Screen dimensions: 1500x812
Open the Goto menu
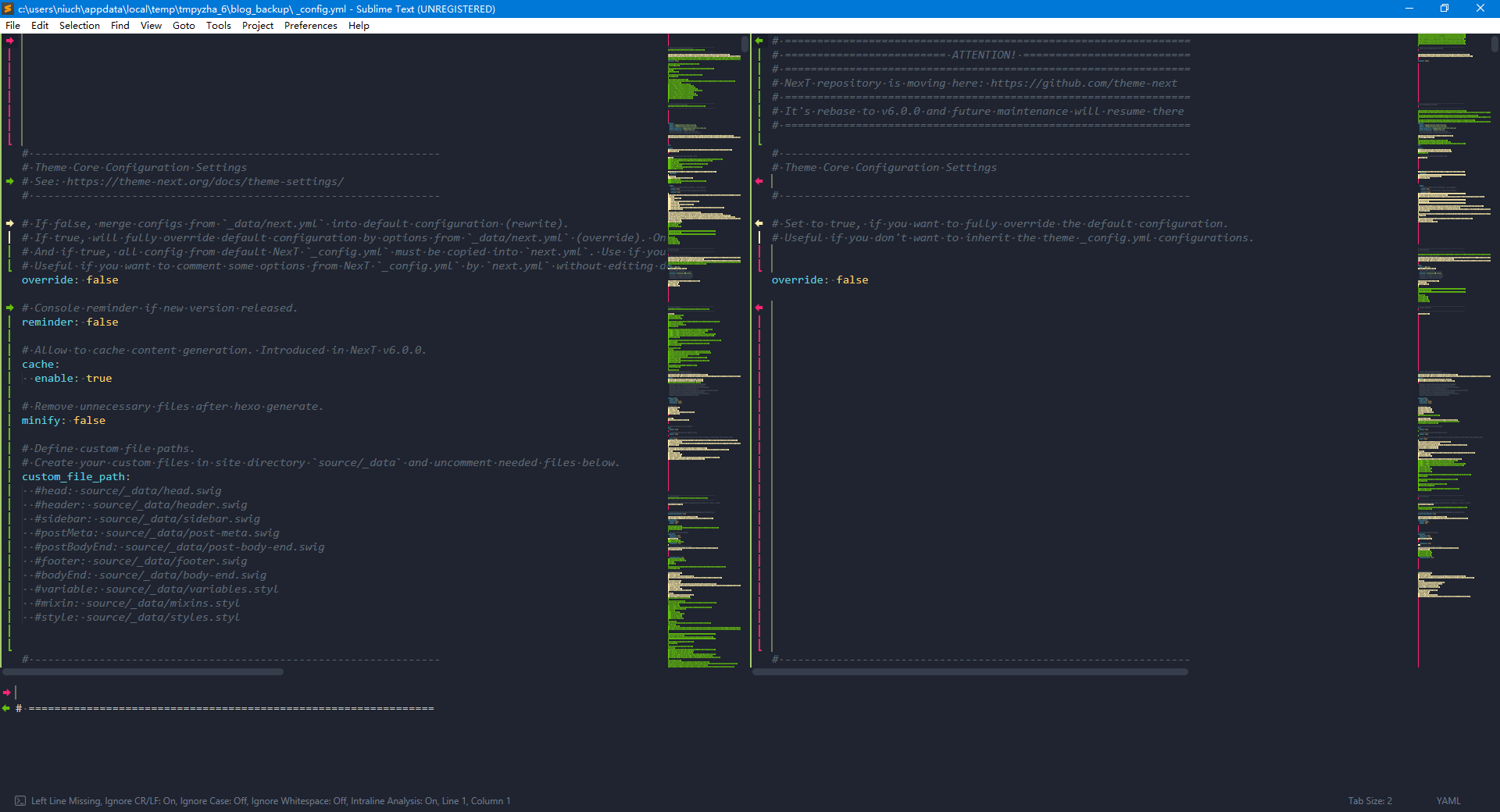click(184, 25)
